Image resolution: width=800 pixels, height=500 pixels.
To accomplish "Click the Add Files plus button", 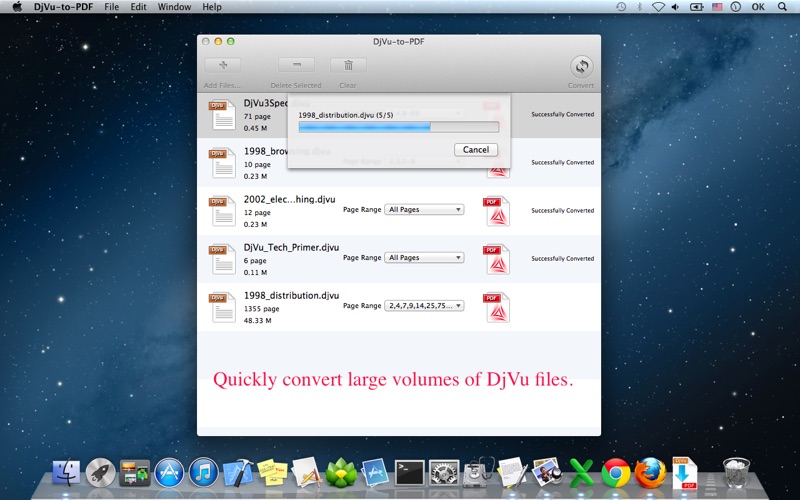I will tap(223, 65).
